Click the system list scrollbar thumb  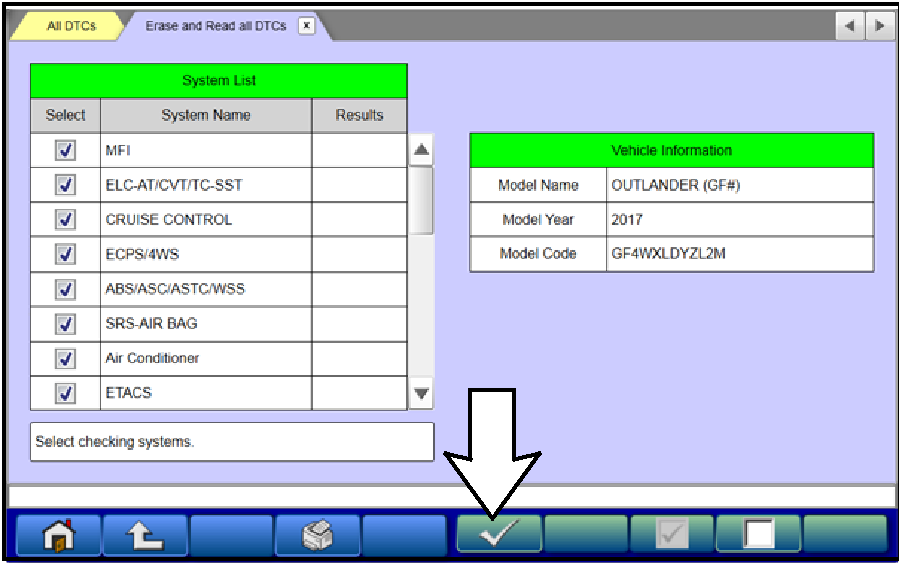pos(422,198)
